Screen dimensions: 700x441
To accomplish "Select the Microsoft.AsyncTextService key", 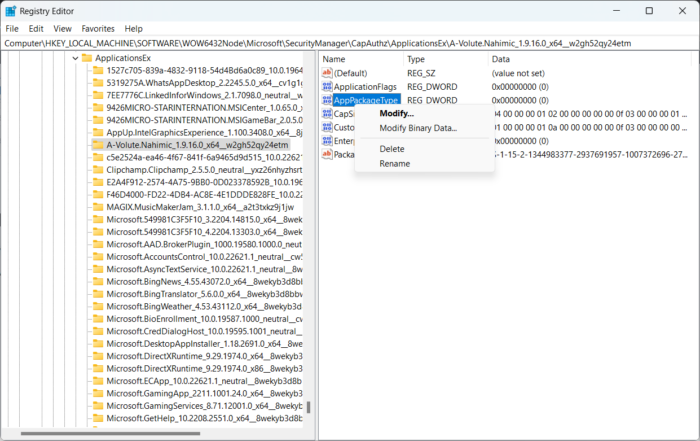I will (x=204, y=269).
